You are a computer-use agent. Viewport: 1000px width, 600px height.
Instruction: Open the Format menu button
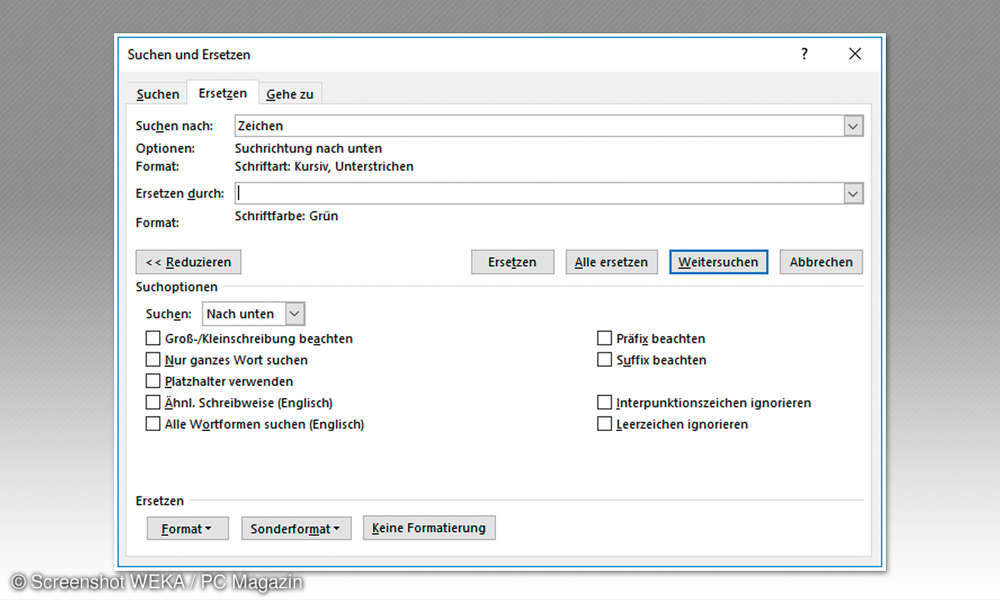pos(187,528)
